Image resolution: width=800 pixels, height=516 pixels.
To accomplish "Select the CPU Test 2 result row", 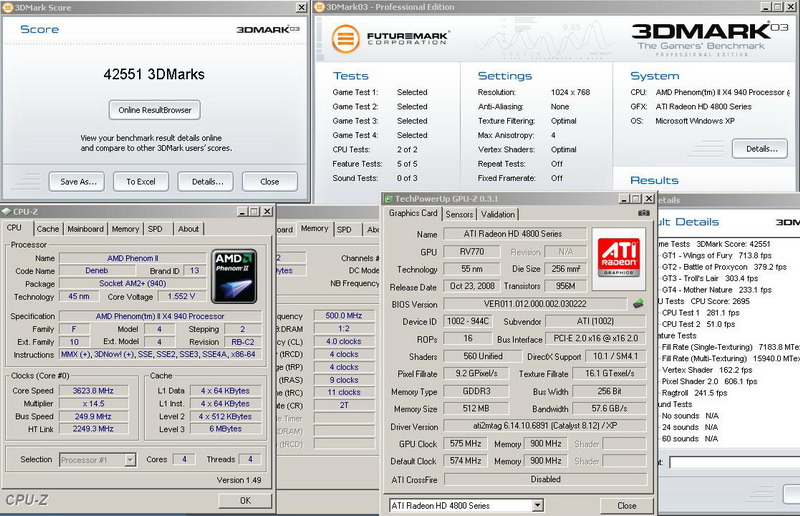I will pos(698,324).
